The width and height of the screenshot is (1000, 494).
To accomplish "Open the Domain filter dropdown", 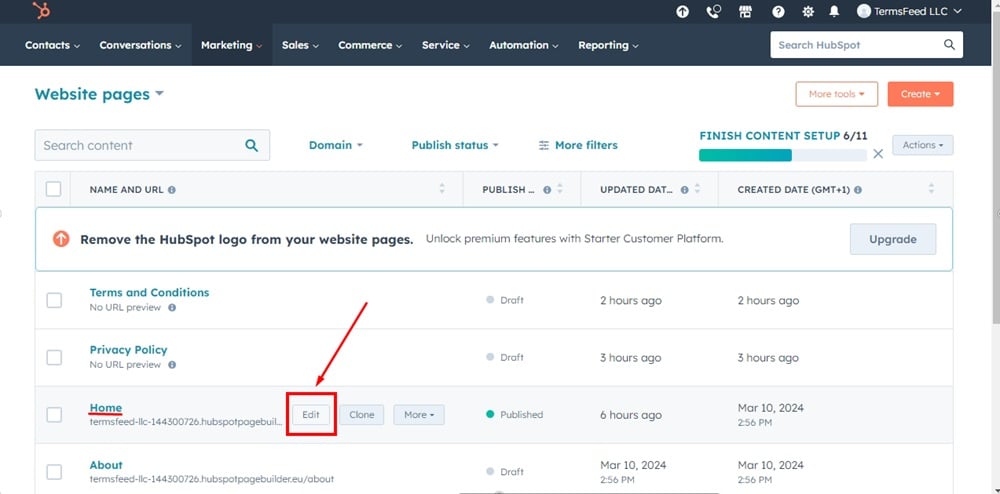I will [x=335, y=145].
